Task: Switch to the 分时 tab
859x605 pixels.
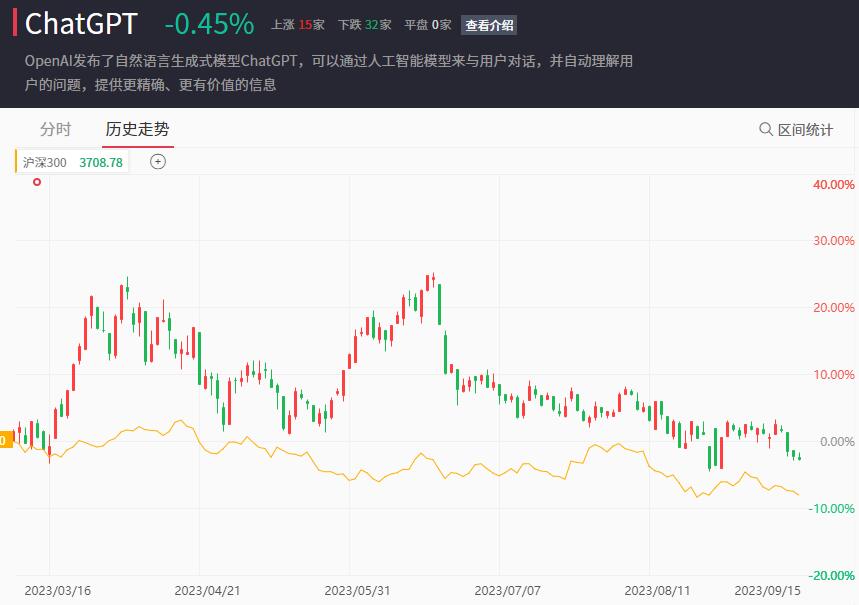Action: click(55, 129)
